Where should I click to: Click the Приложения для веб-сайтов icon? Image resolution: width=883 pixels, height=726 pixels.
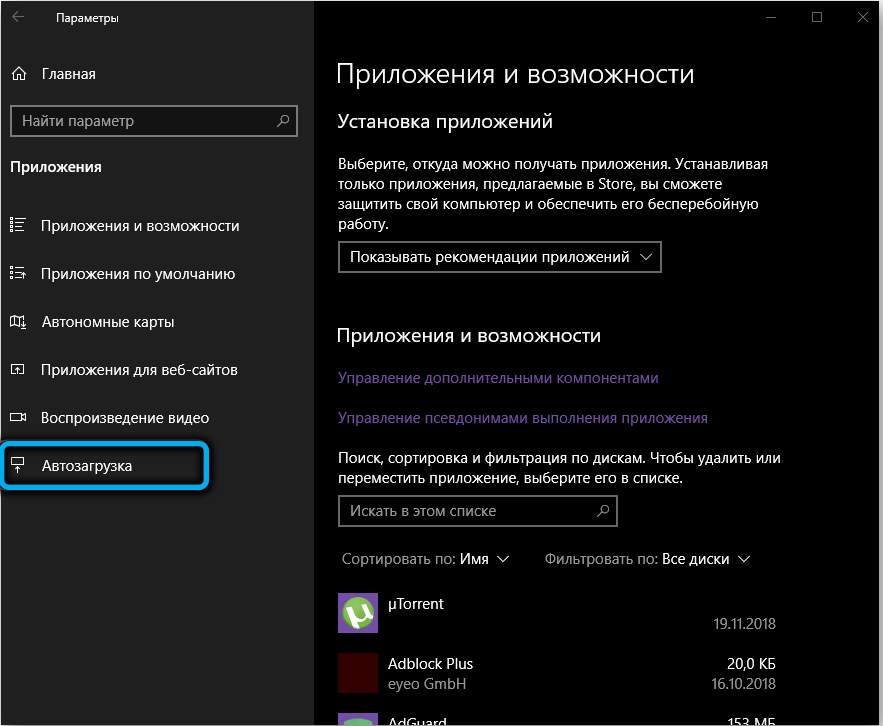(18, 370)
